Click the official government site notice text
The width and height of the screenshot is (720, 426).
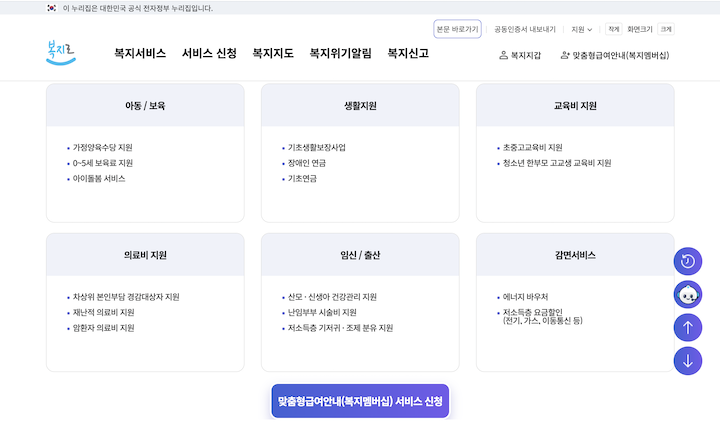click(138, 8)
